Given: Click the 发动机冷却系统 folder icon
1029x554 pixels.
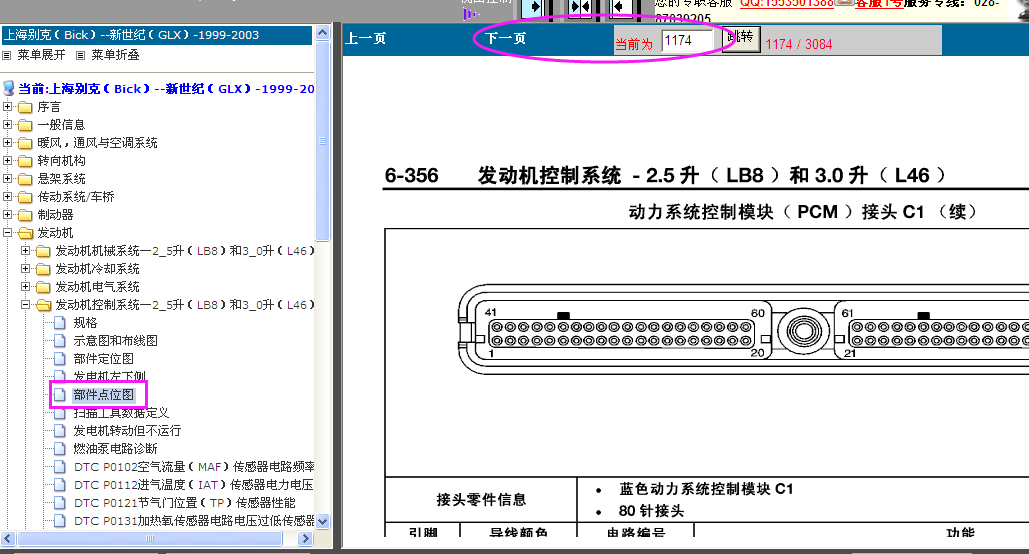Looking at the screenshot, I should pos(43,269).
